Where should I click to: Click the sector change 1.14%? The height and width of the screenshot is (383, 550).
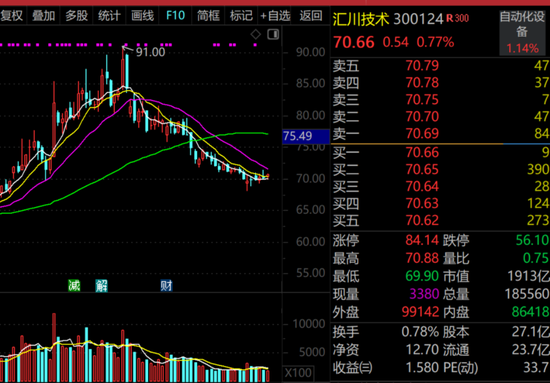point(522,48)
